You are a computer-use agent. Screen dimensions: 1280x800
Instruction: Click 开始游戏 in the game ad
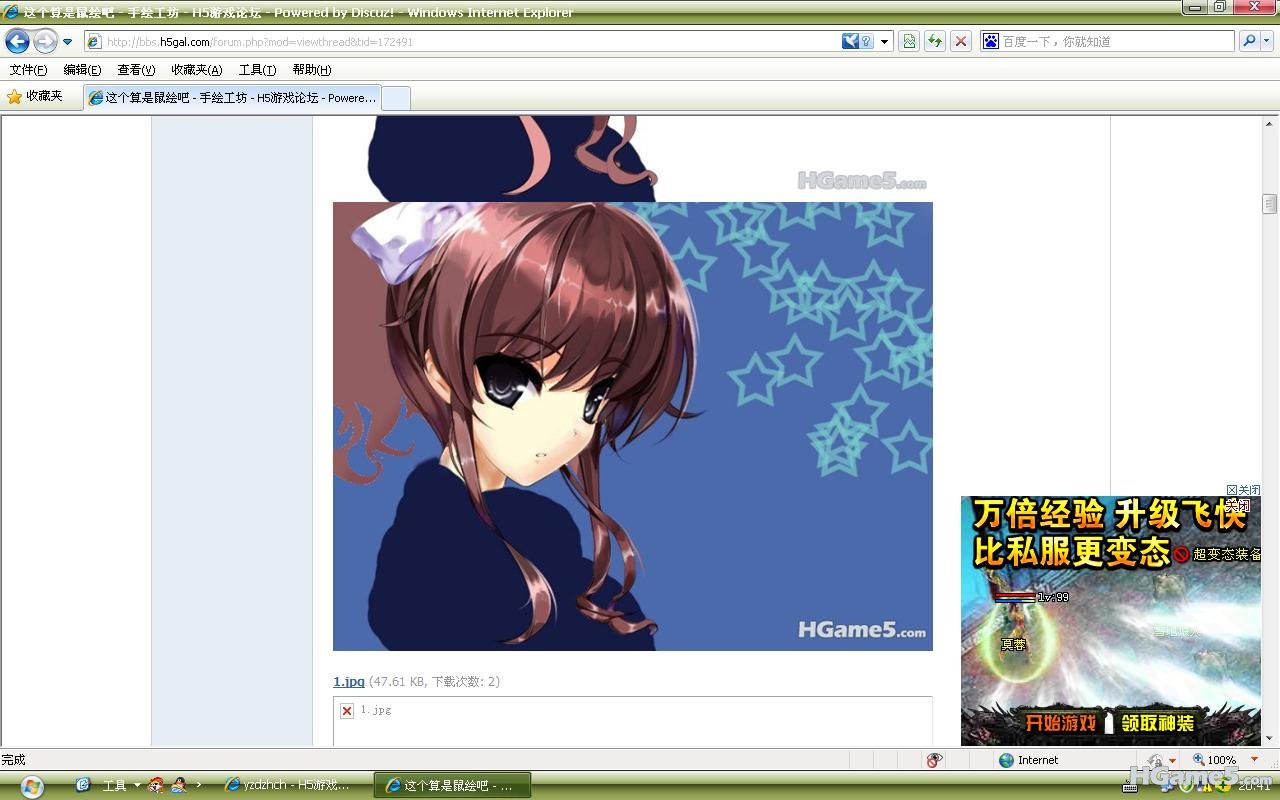(1059, 722)
